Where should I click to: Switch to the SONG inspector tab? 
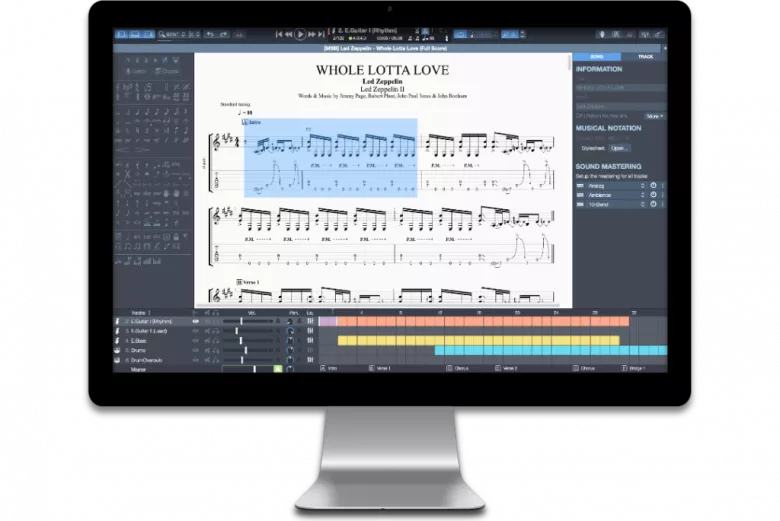(597, 57)
